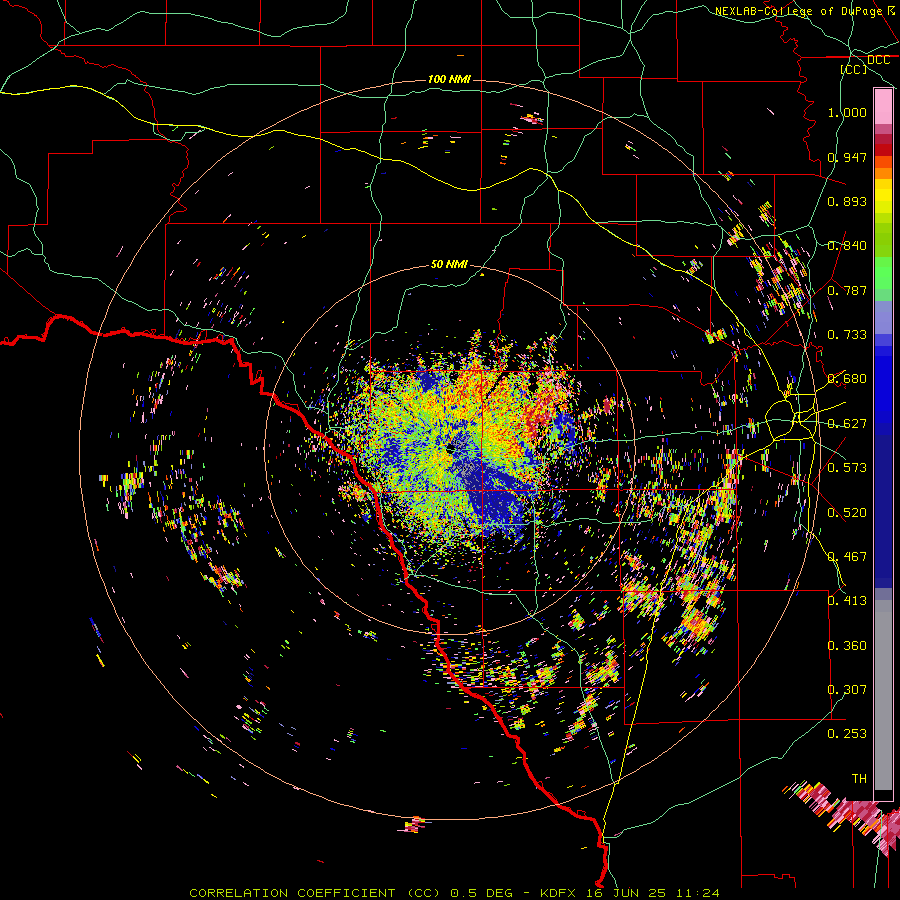
Task: Pick the red band of the color bar
Action: click(883, 150)
